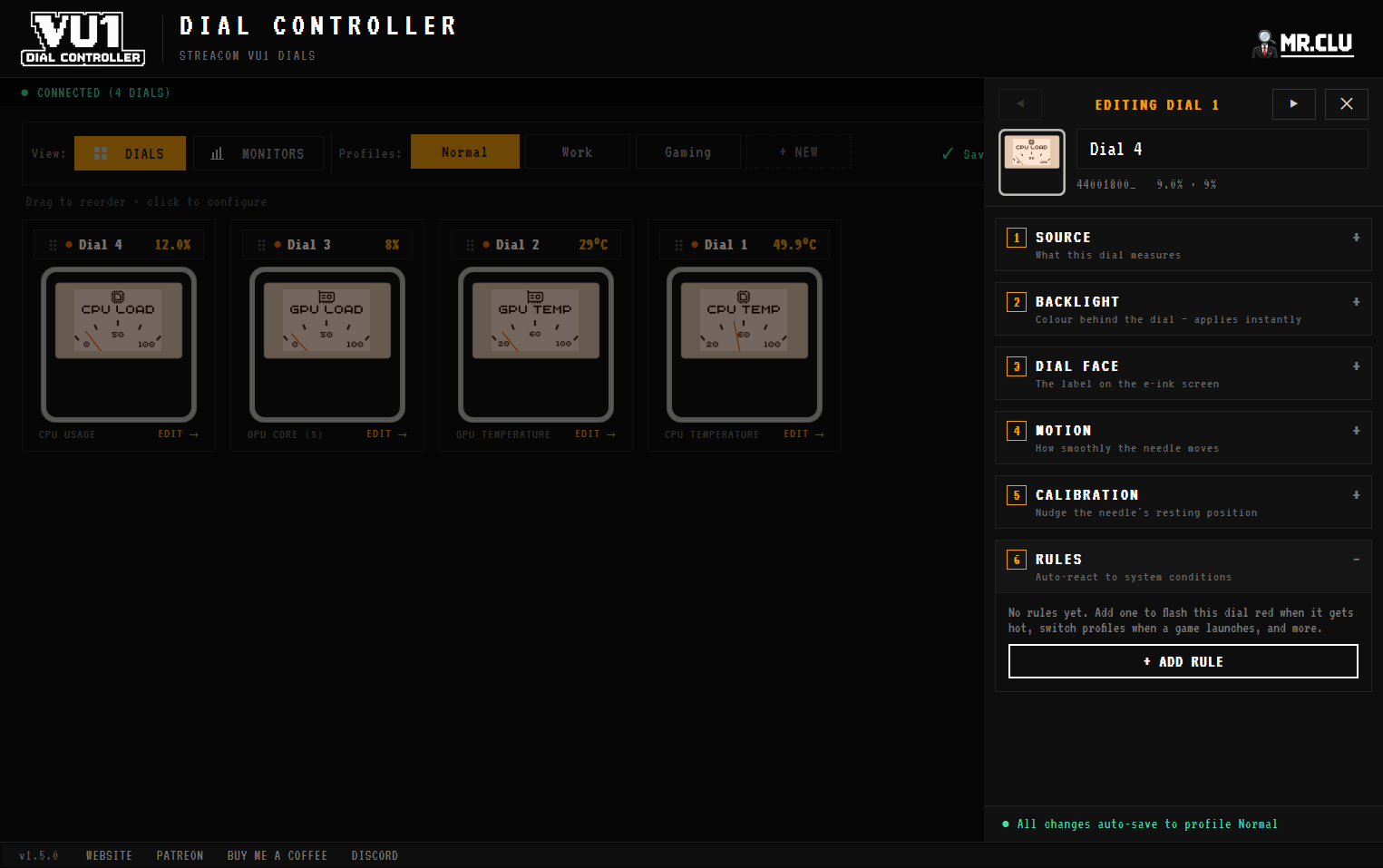Close the Editing Dial panel
This screenshot has width=1383, height=868.
pos(1347,104)
